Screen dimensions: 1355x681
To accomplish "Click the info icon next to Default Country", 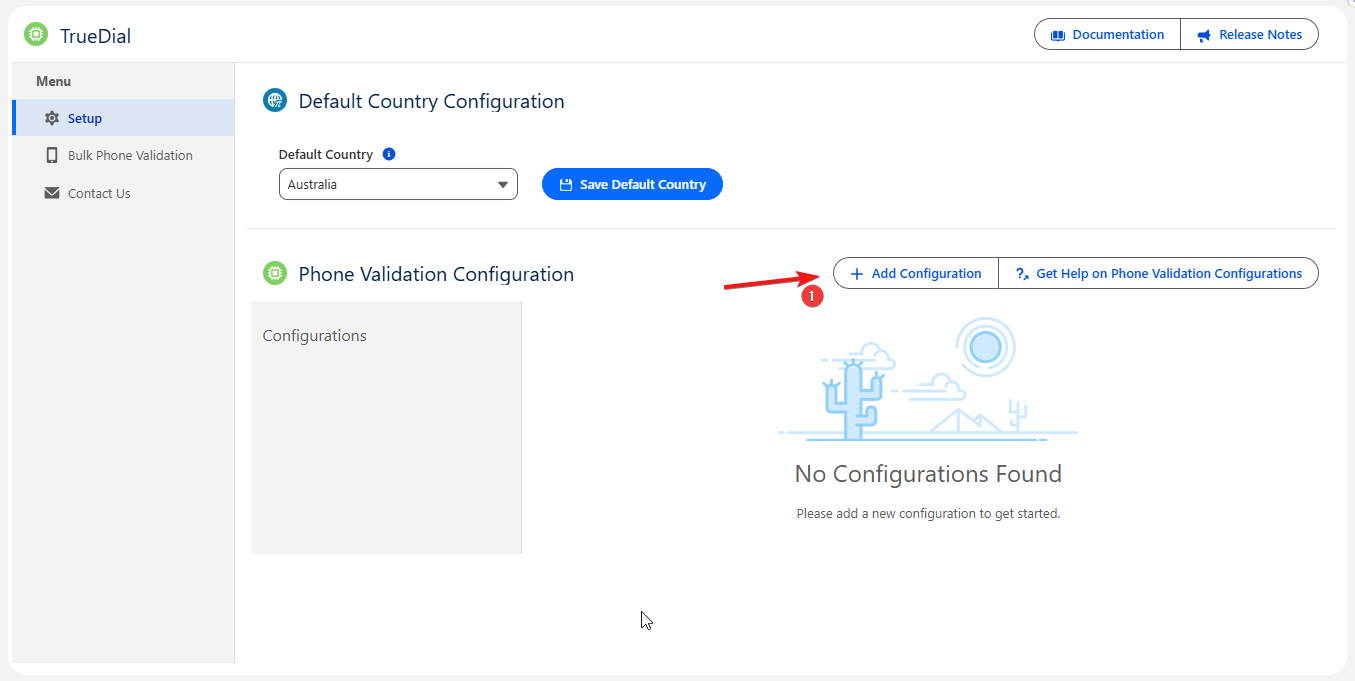I will pyautogui.click(x=389, y=153).
